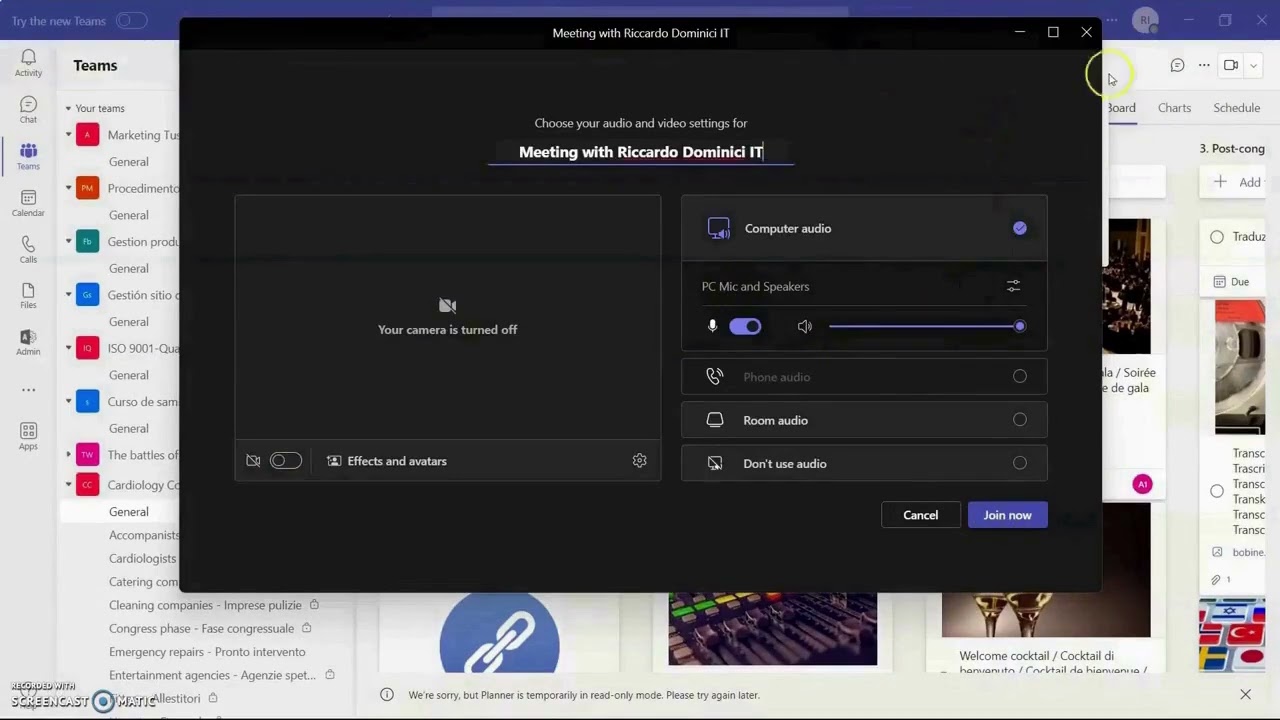Viewport: 1280px width, 720px height.
Task: Edit the meeting title field
Action: 641,152
